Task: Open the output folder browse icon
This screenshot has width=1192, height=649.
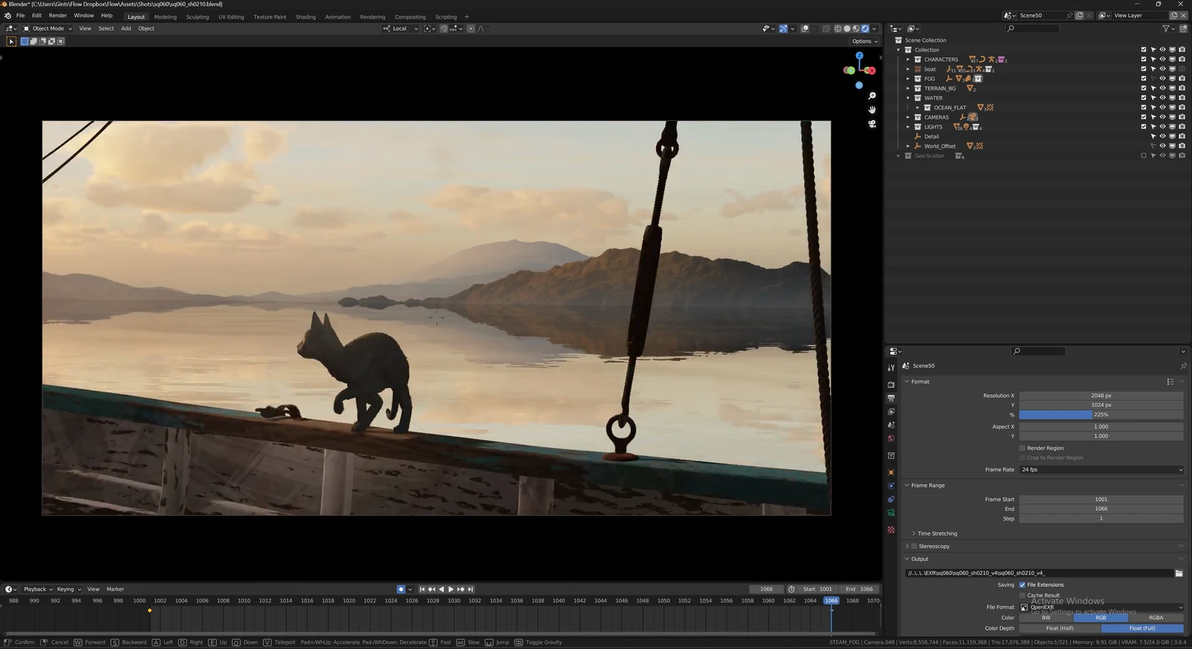Action: pos(1179,573)
